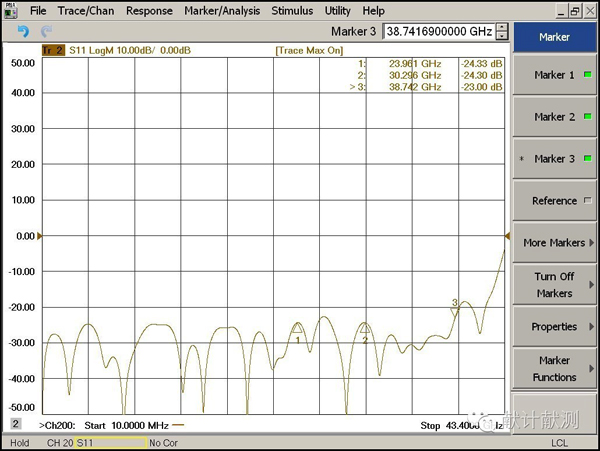This screenshot has width=600, height=451.
Task: Increment the Marker 3 frequency with the up arrow
Action: 502,27
